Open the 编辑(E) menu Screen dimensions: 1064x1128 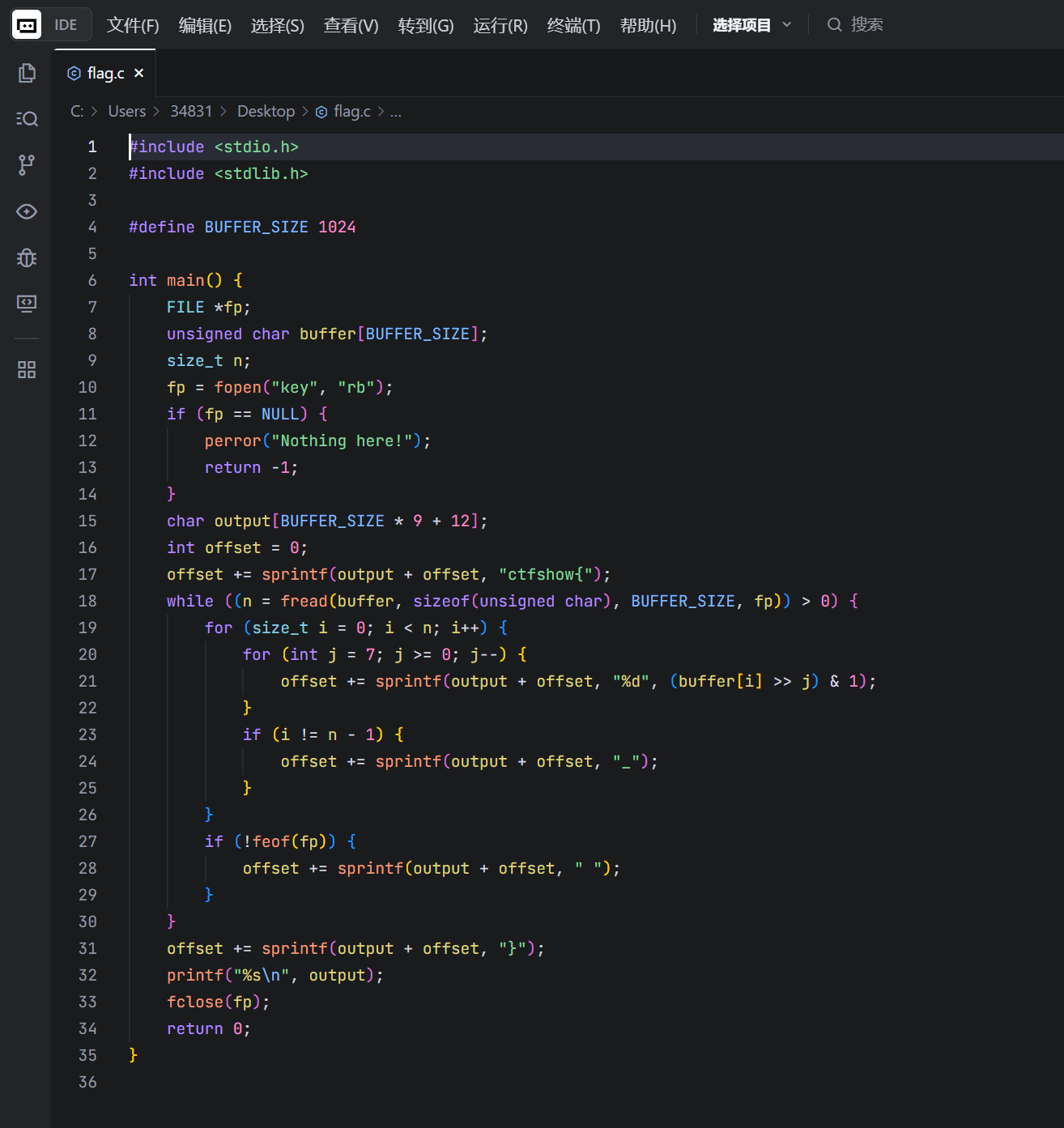pyautogui.click(x=205, y=25)
